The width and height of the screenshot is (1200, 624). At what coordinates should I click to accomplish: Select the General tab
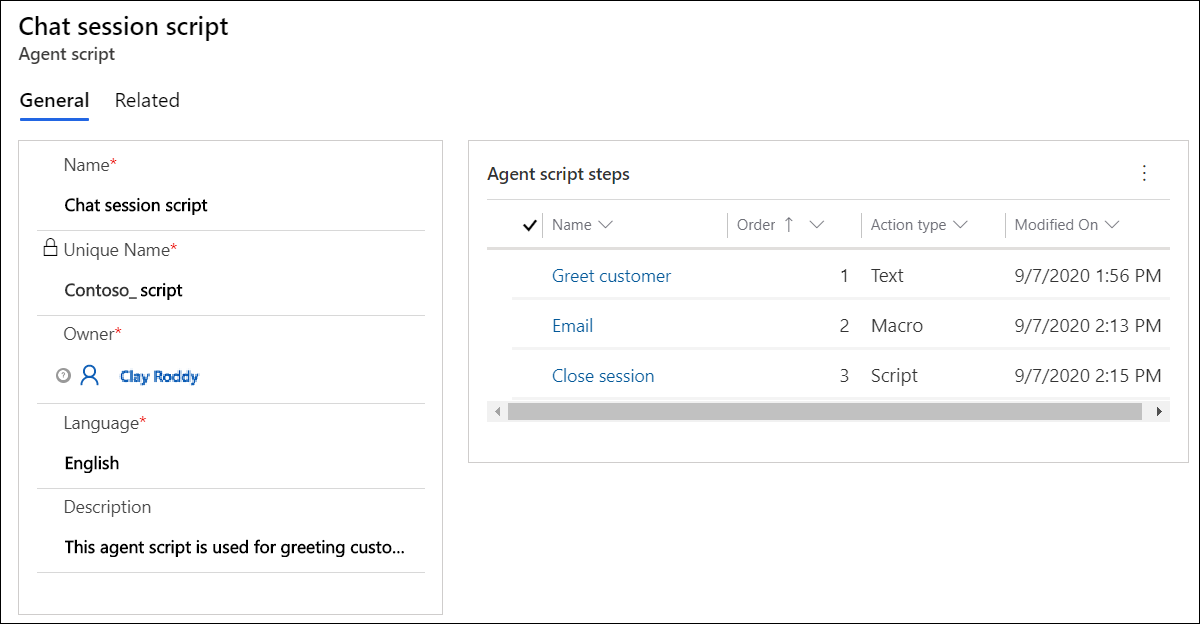click(54, 100)
